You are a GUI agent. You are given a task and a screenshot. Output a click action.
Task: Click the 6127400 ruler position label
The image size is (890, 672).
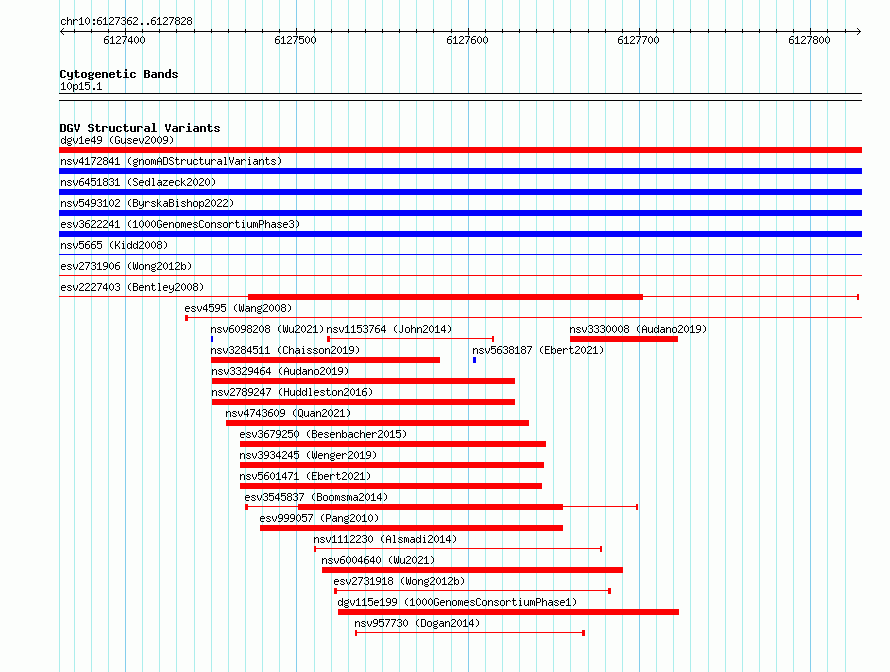click(x=124, y=40)
